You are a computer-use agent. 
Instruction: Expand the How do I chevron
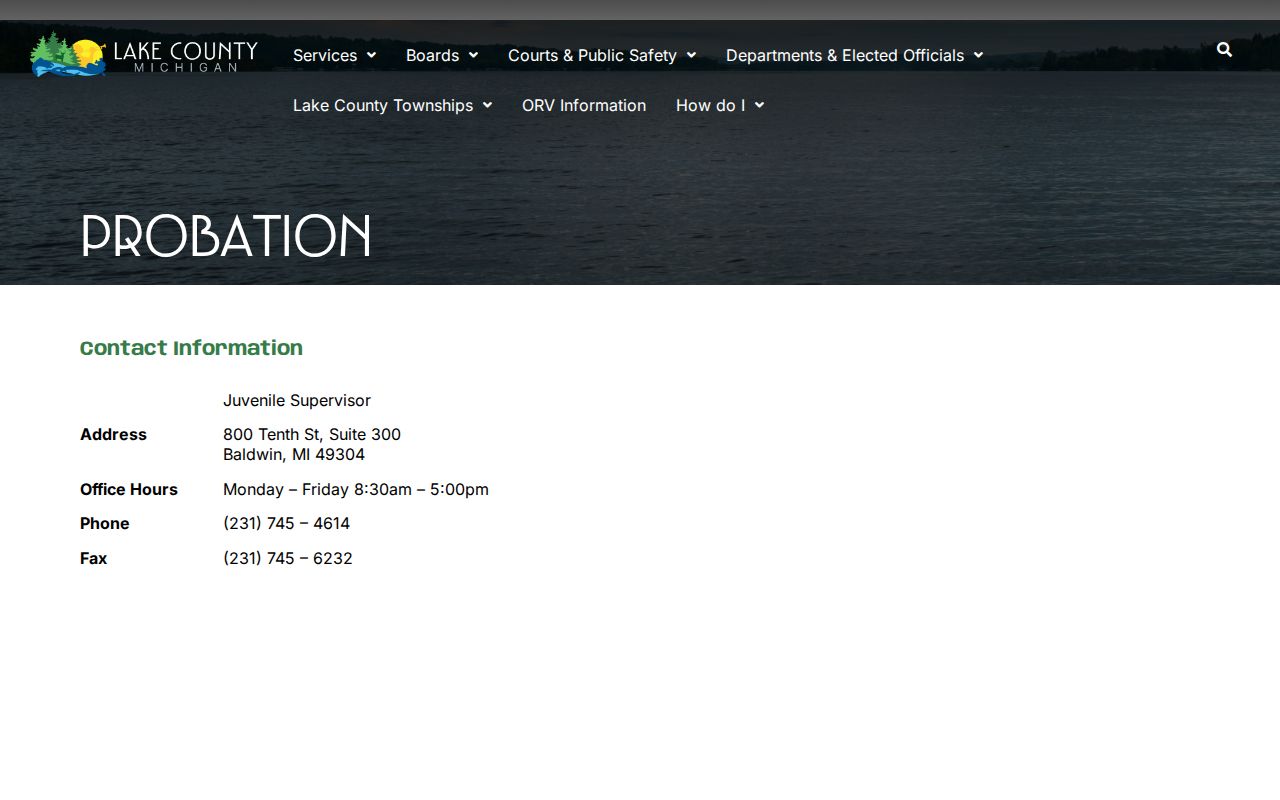759,105
